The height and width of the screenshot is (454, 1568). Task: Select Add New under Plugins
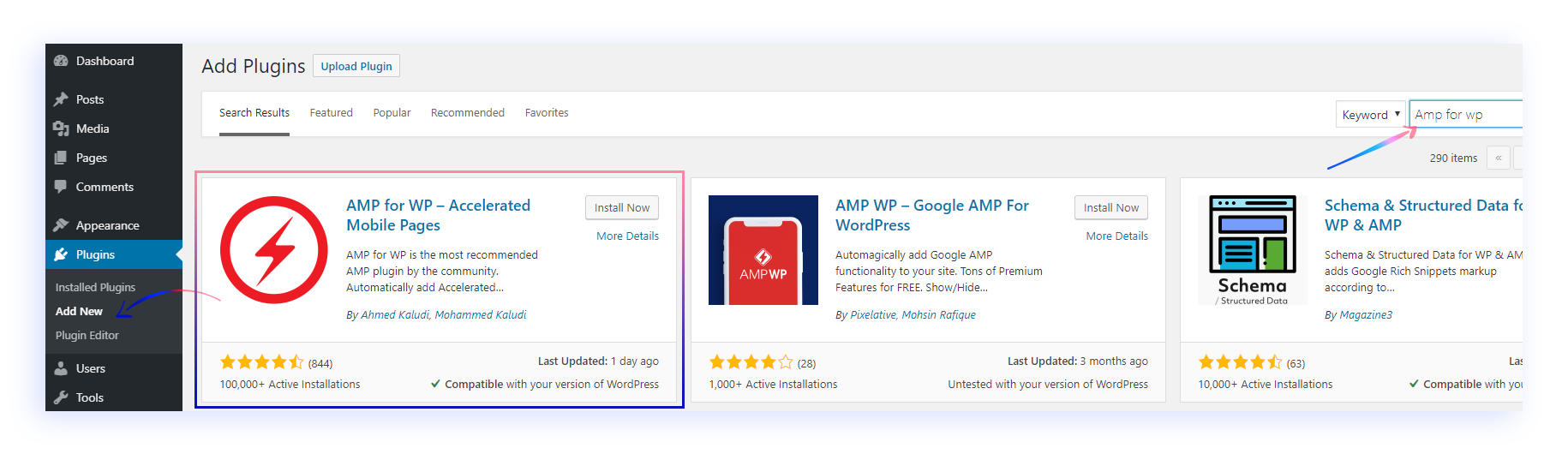tap(79, 312)
